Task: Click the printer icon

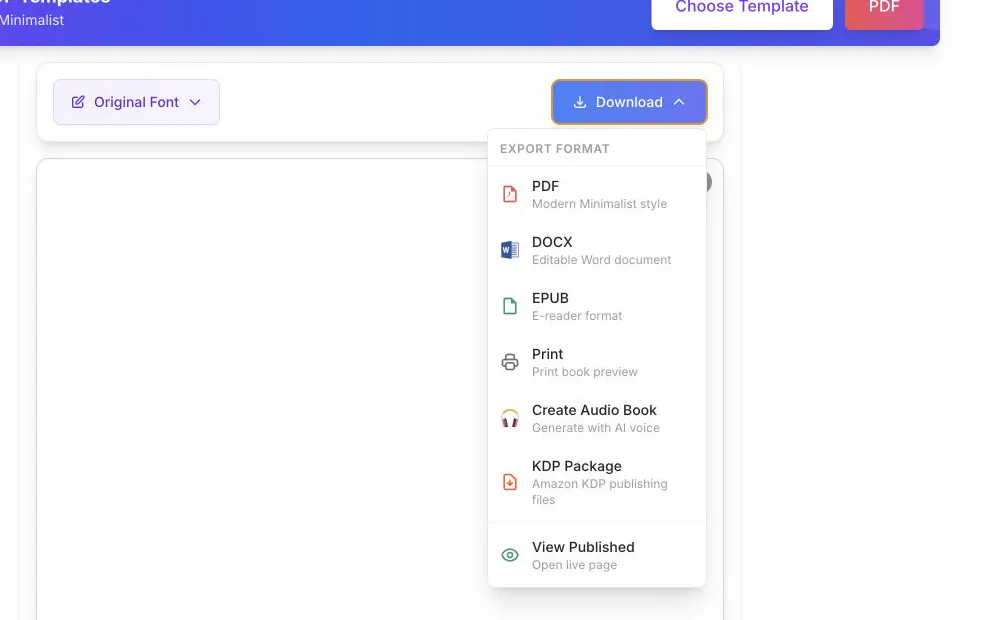Action: click(510, 362)
